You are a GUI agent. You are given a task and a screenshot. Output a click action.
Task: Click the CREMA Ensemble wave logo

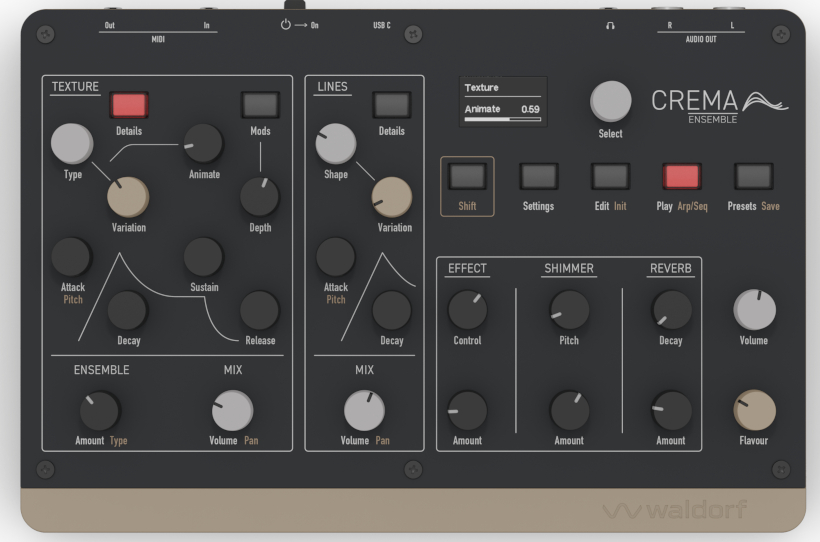[x=766, y=101]
